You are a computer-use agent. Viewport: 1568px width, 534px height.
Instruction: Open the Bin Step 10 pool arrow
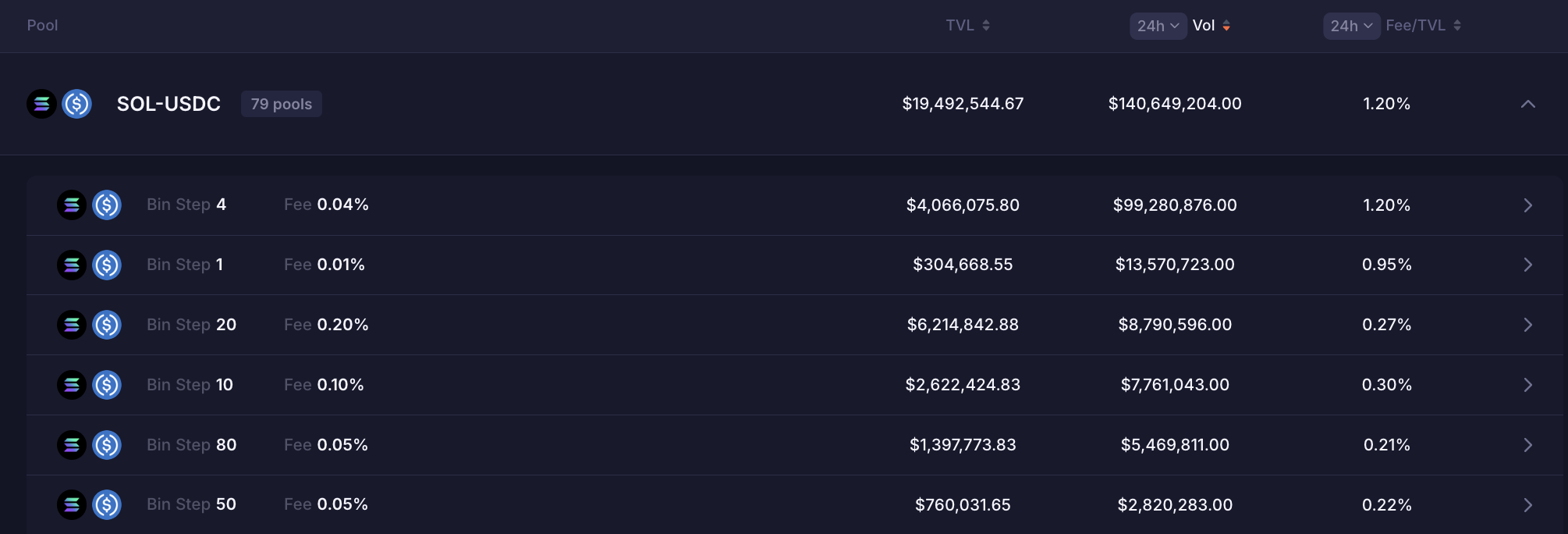(x=1527, y=385)
